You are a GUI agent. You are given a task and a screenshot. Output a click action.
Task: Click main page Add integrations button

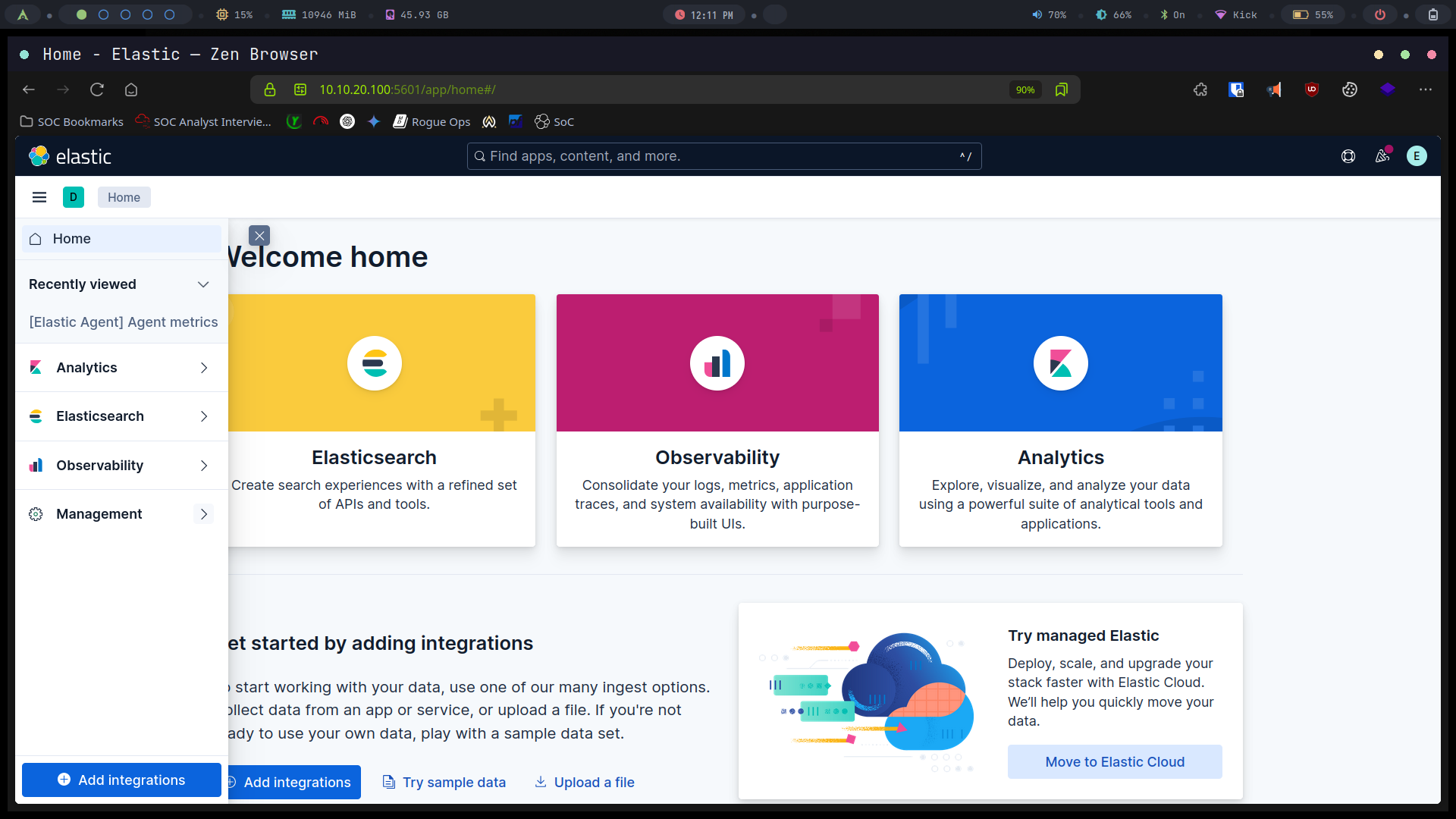[294, 782]
